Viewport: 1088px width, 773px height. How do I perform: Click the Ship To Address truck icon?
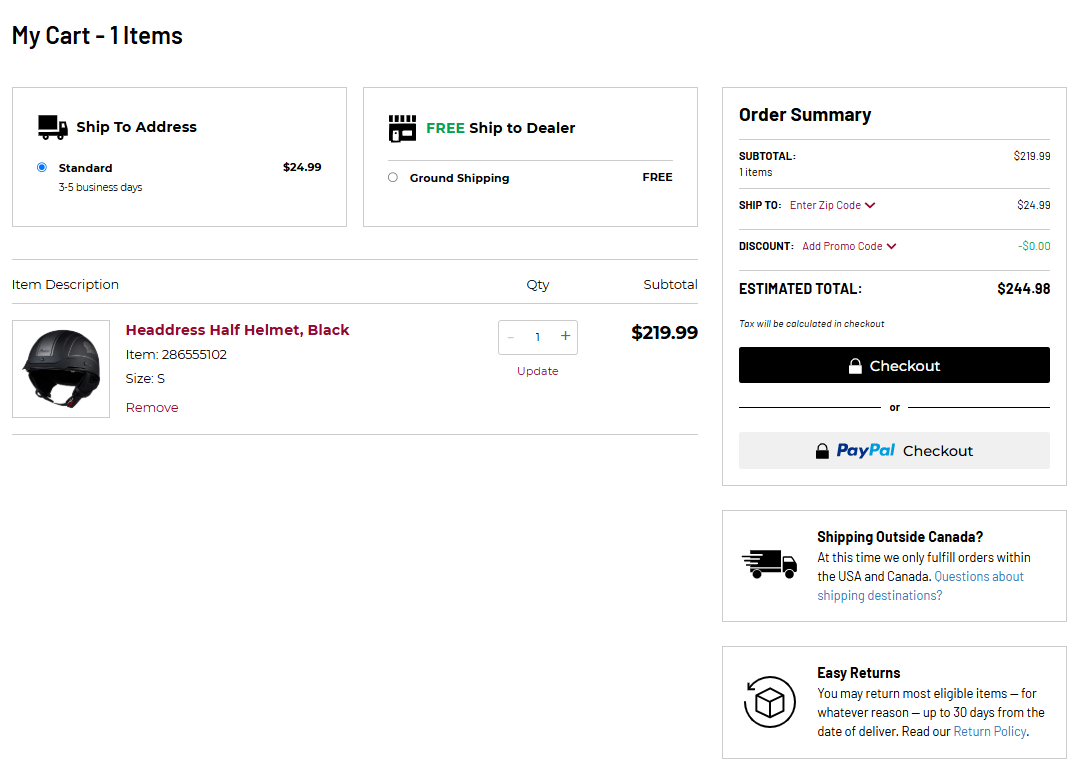coord(52,127)
